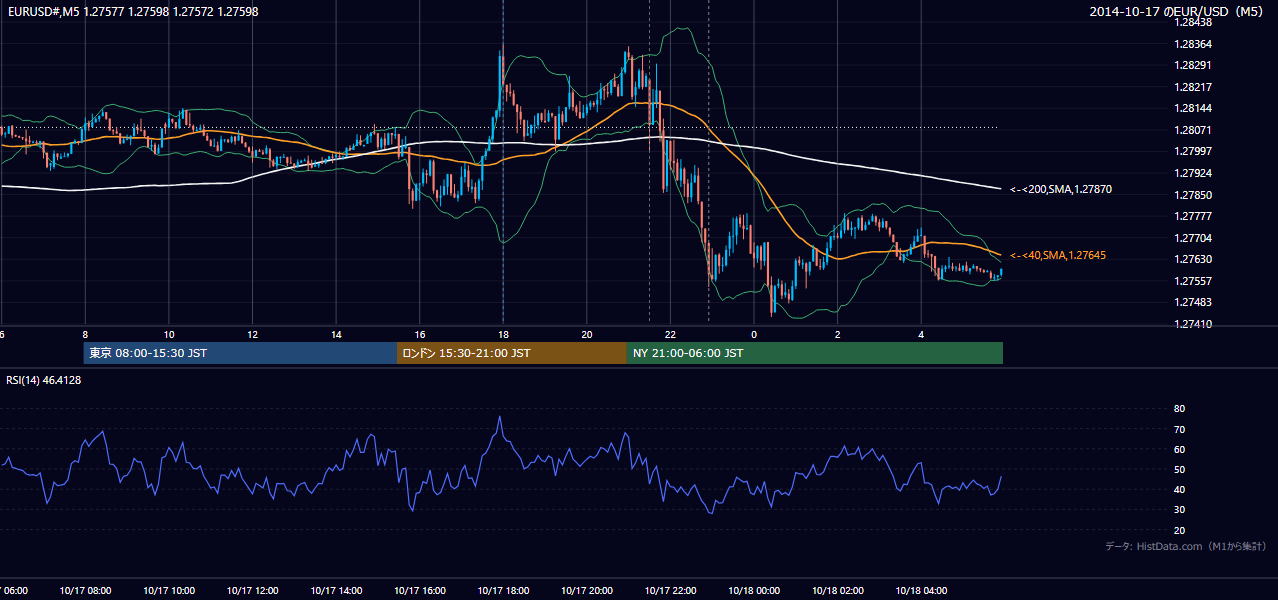Click price level 1.28291 on the axis
1278x600 pixels.
[1195, 66]
